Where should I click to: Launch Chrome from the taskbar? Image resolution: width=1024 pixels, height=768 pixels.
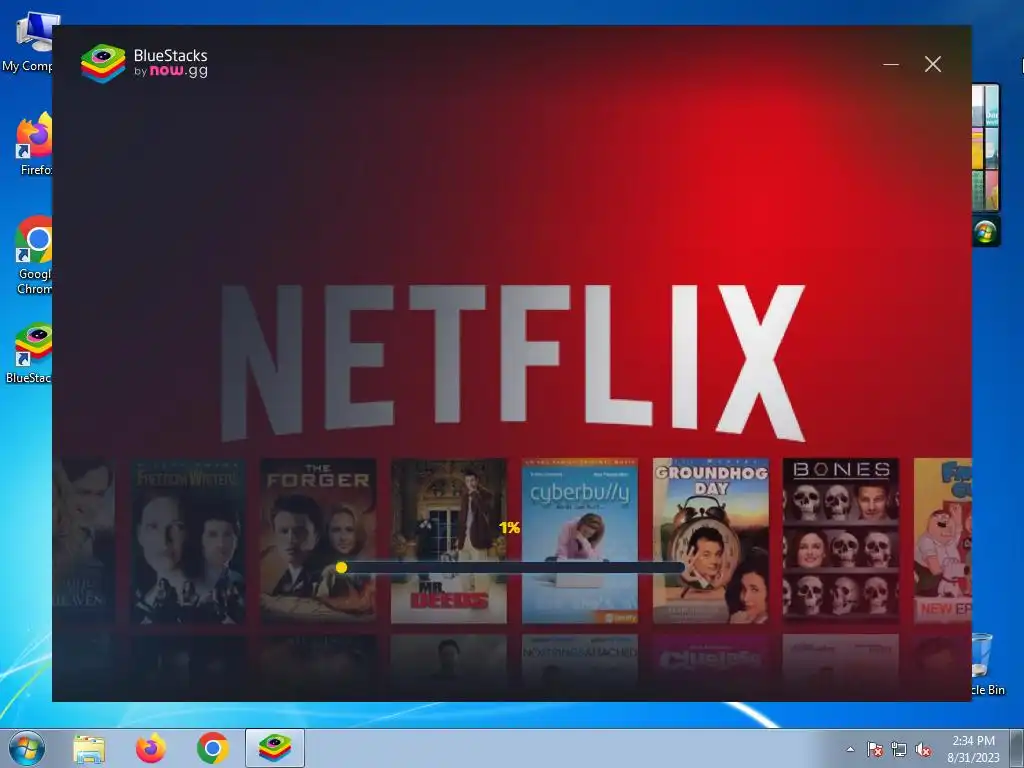(x=212, y=748)
